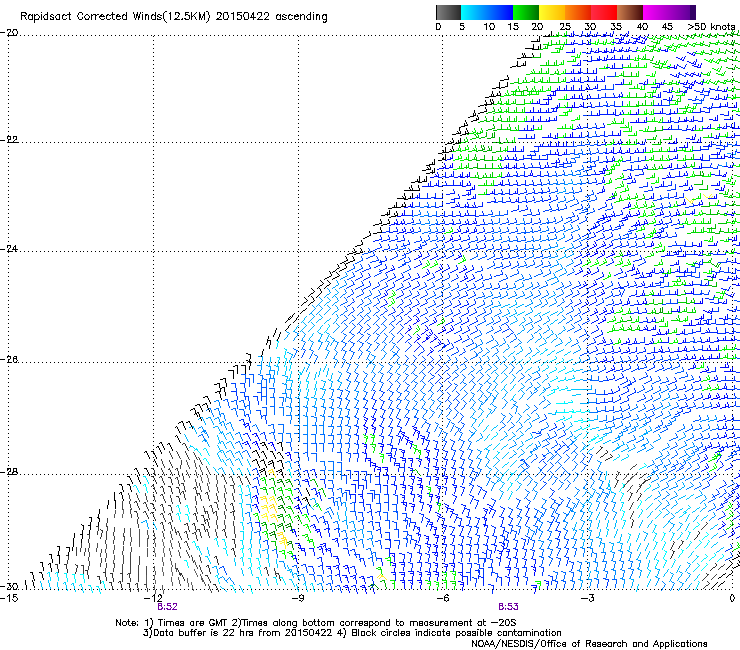
Task: Click the -26 latitude axis label
Action: click(x=9, y=360)
